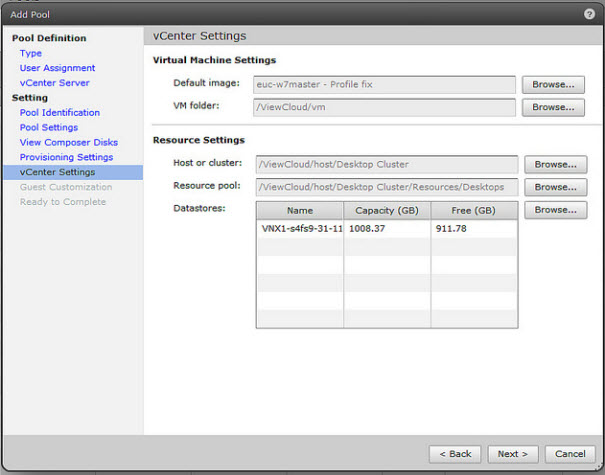Image resolution: width=605 pixels, height=475 pixels.
Task: Click the disabled Guest Customization step
Action: pos(66,187)
